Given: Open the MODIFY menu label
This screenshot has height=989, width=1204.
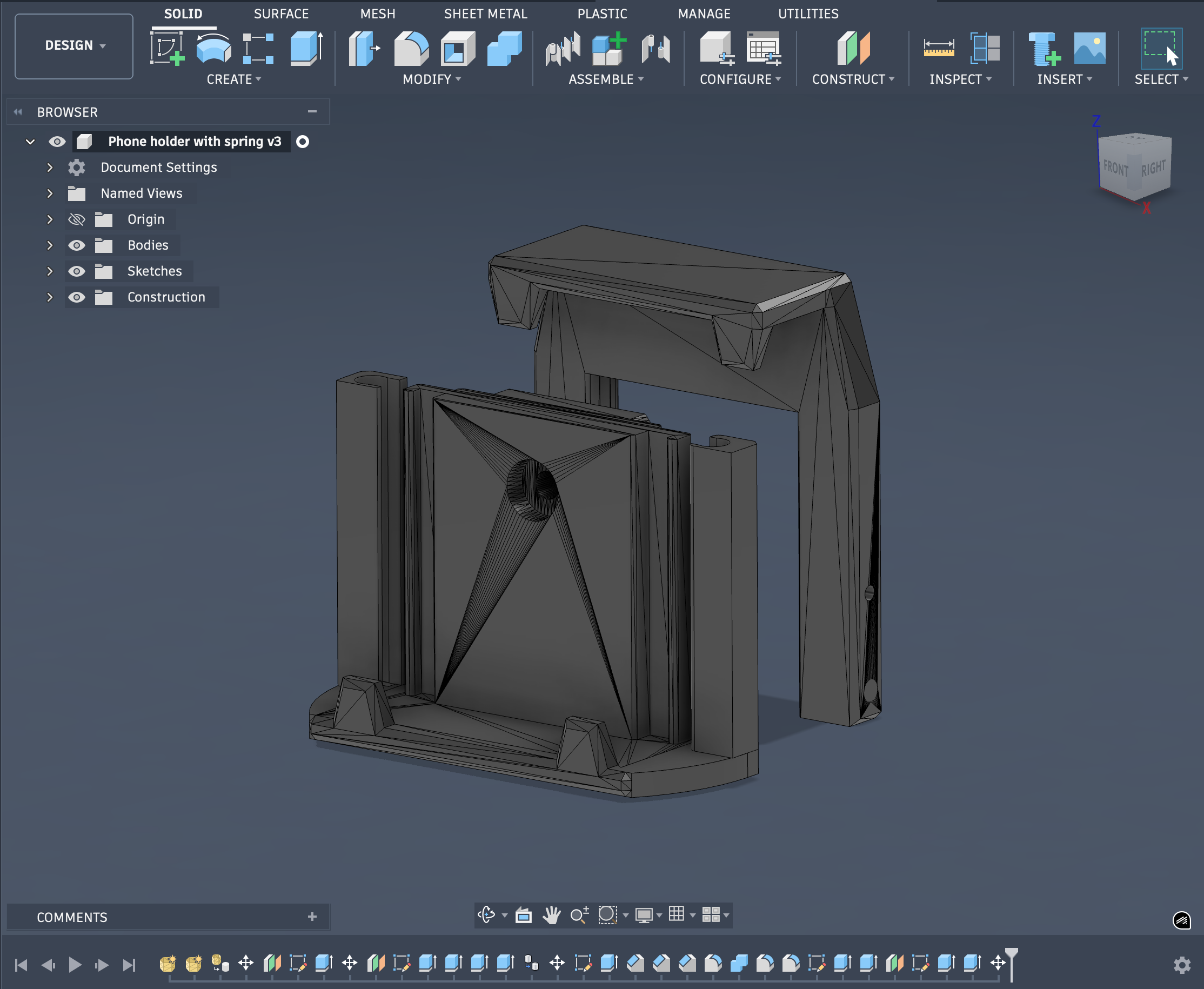Looking at the screenshot, I should click(431, 79).
